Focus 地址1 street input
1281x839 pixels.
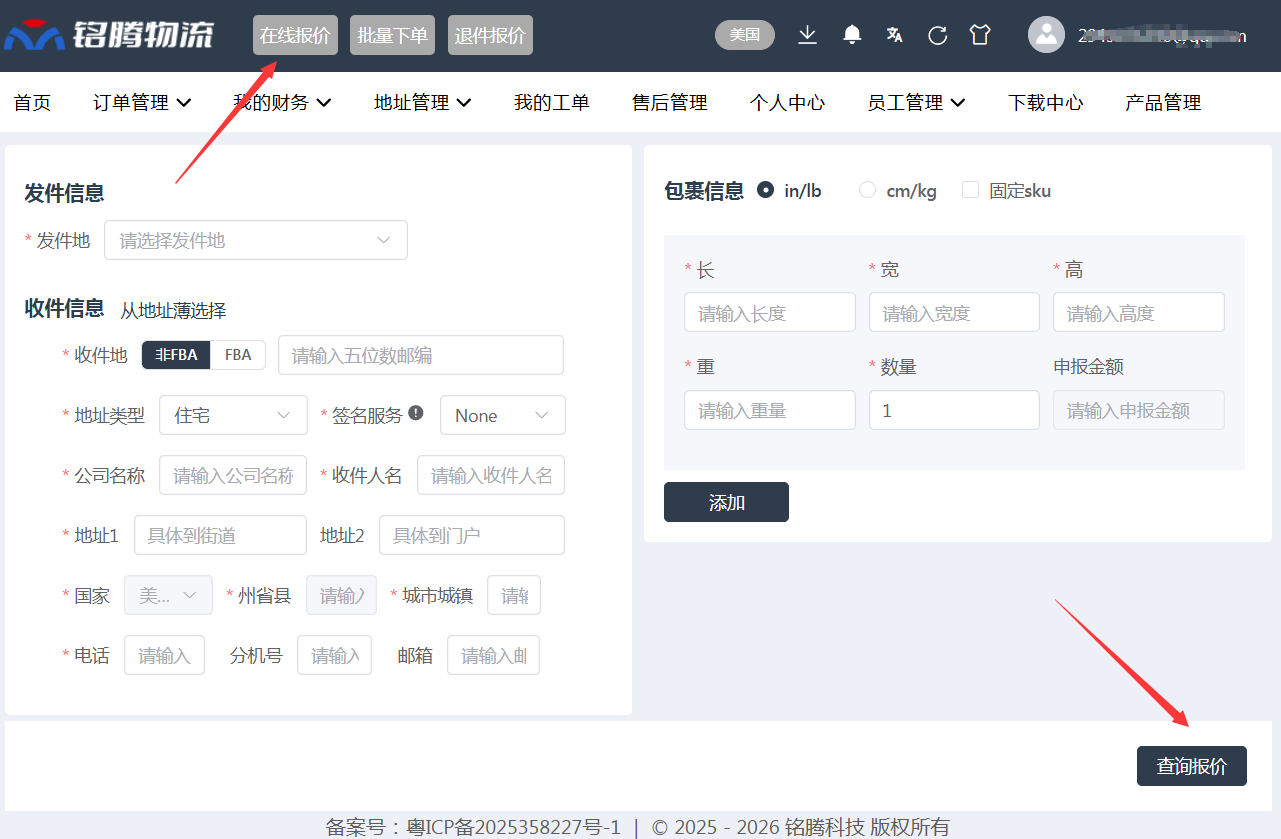tap(220, 535)
